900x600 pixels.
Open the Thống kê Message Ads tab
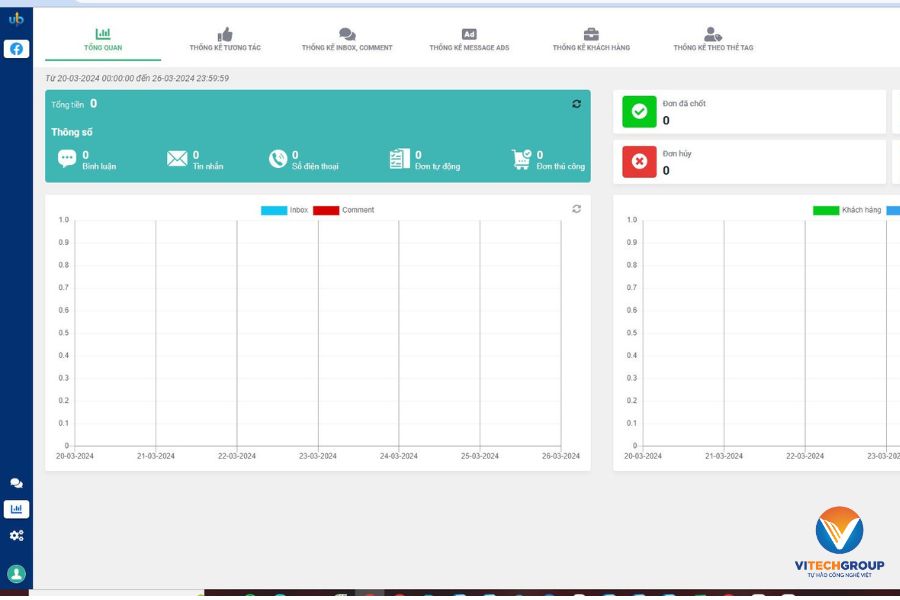pyautogui.click(x=469, y=40)
